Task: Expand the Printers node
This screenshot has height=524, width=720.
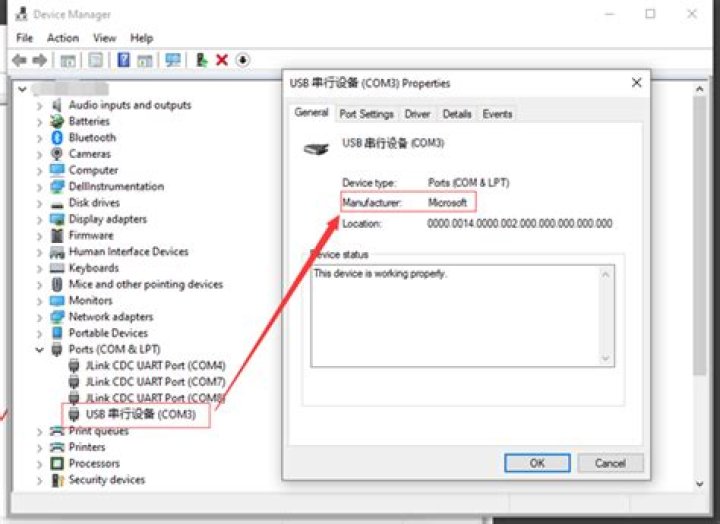Action: [x=39, y=447]
